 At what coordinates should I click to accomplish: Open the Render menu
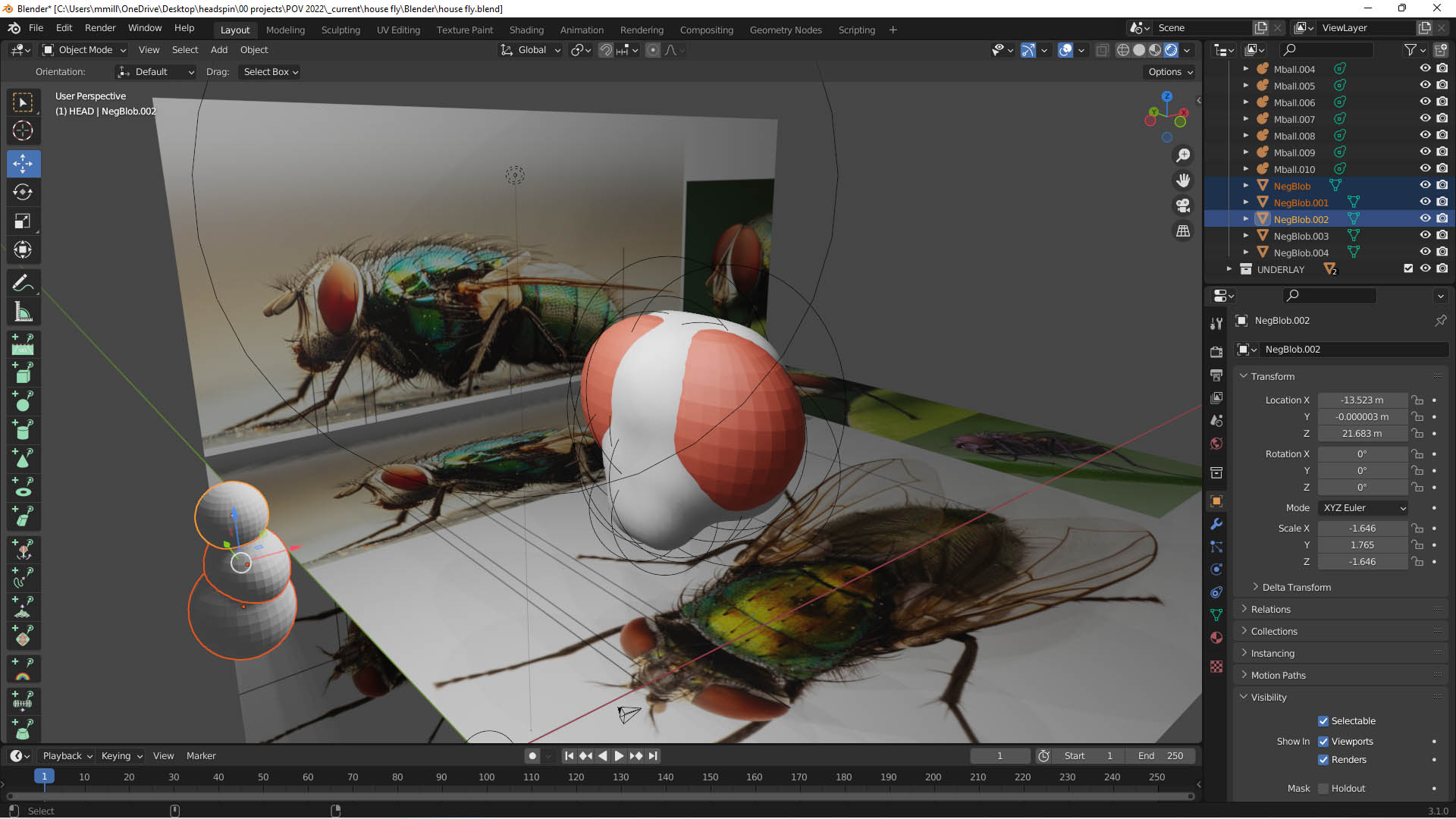(100, 28)
